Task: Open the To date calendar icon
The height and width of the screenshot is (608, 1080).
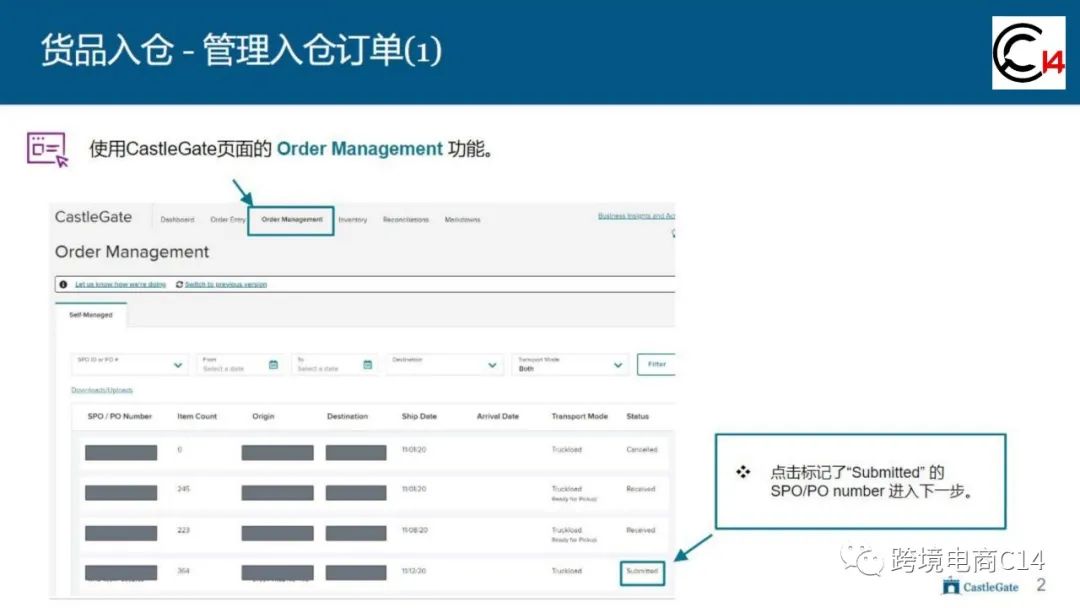Action: (x=368, y=365)
